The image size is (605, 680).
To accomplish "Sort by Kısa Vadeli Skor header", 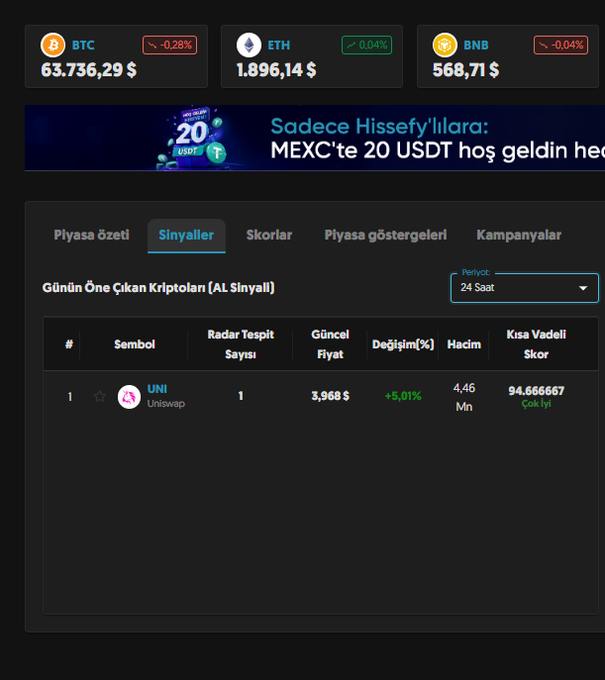I will [x=536, y=344].
